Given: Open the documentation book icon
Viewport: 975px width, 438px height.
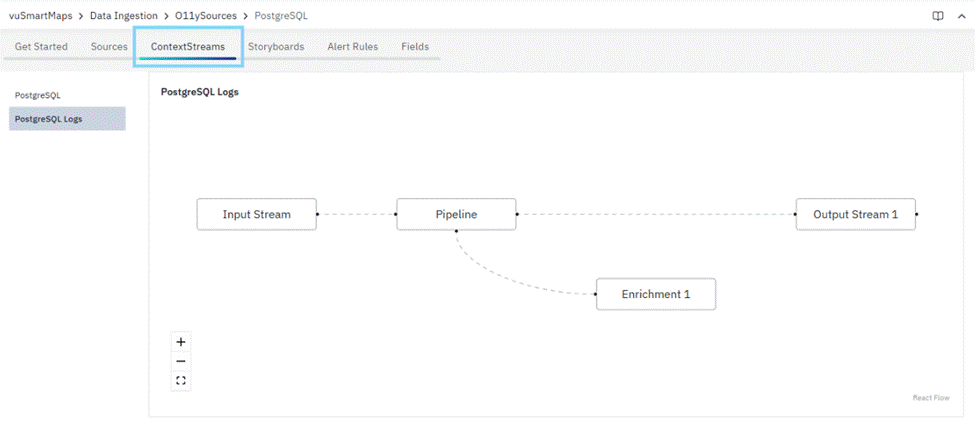Looking at the screenshot, I should 937,16.
